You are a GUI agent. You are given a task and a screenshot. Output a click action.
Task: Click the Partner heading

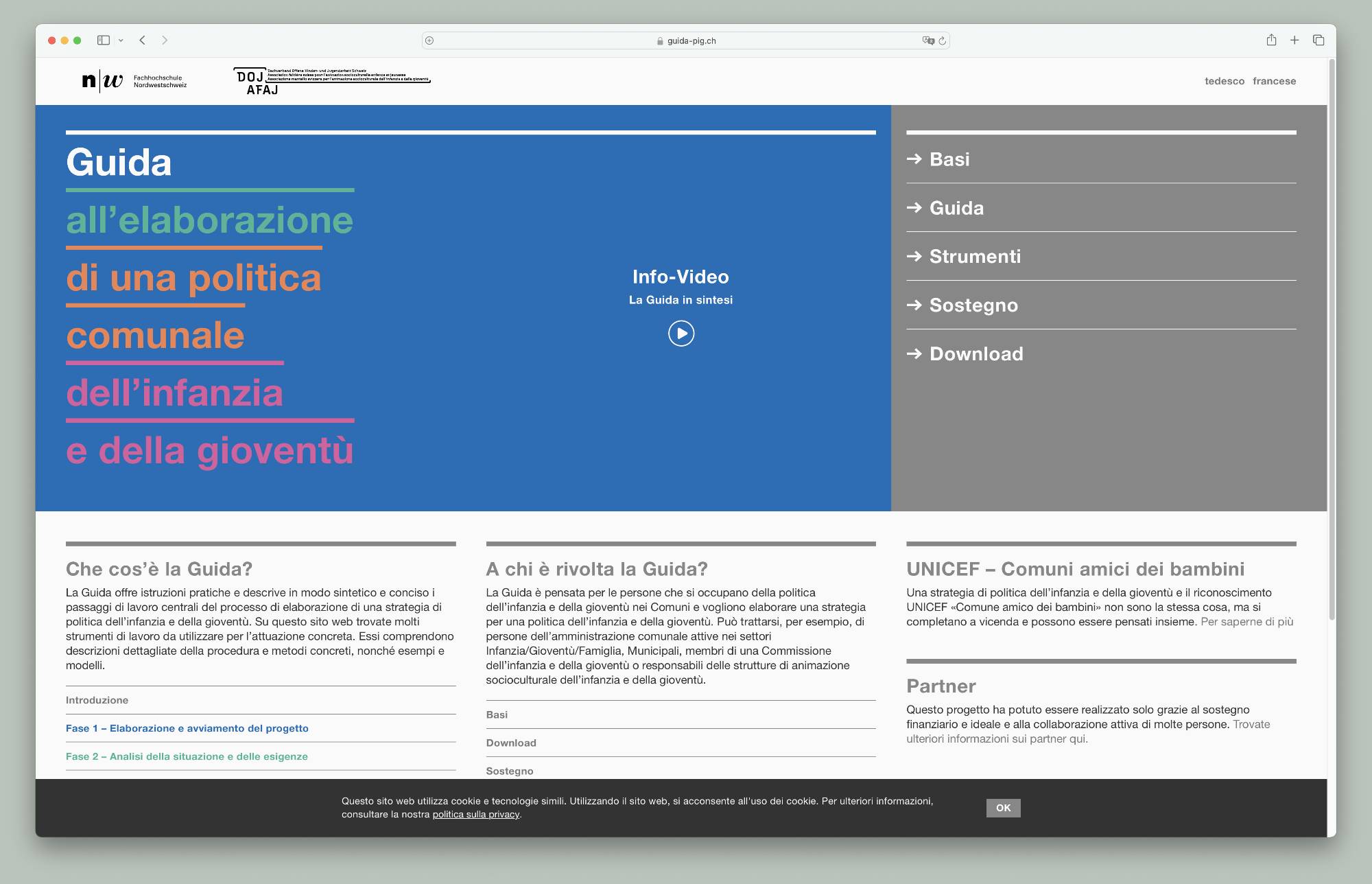tap(941, 686)
